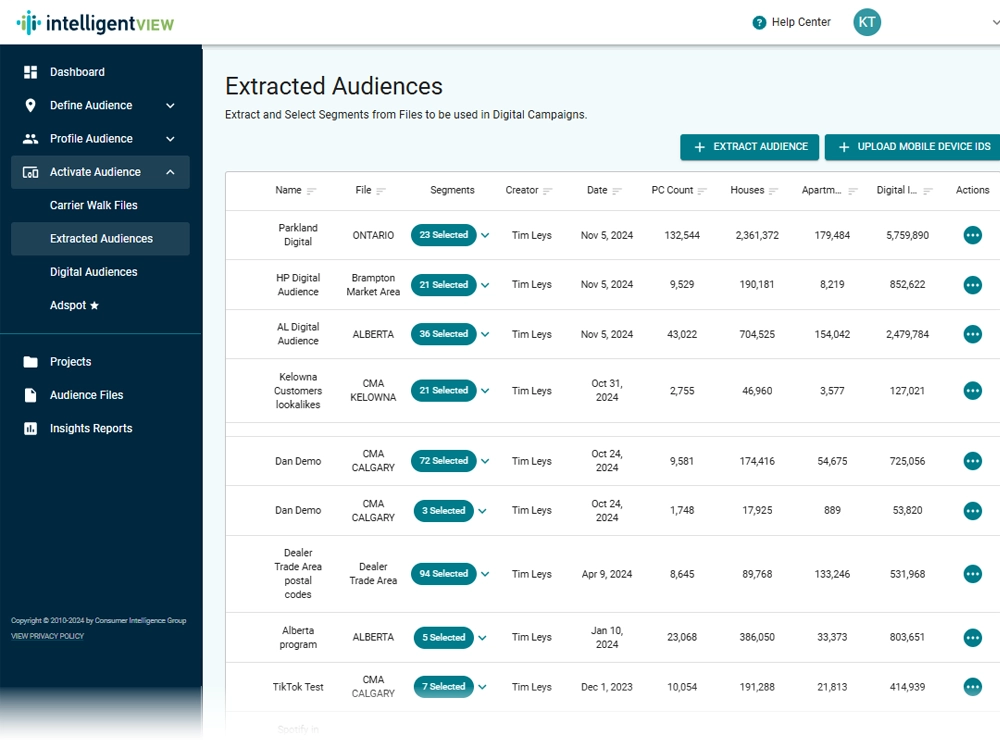Switch to Carrier Walk Files
The width and height of the screenshot is (1000, 740).
click(x=96, y=205)
